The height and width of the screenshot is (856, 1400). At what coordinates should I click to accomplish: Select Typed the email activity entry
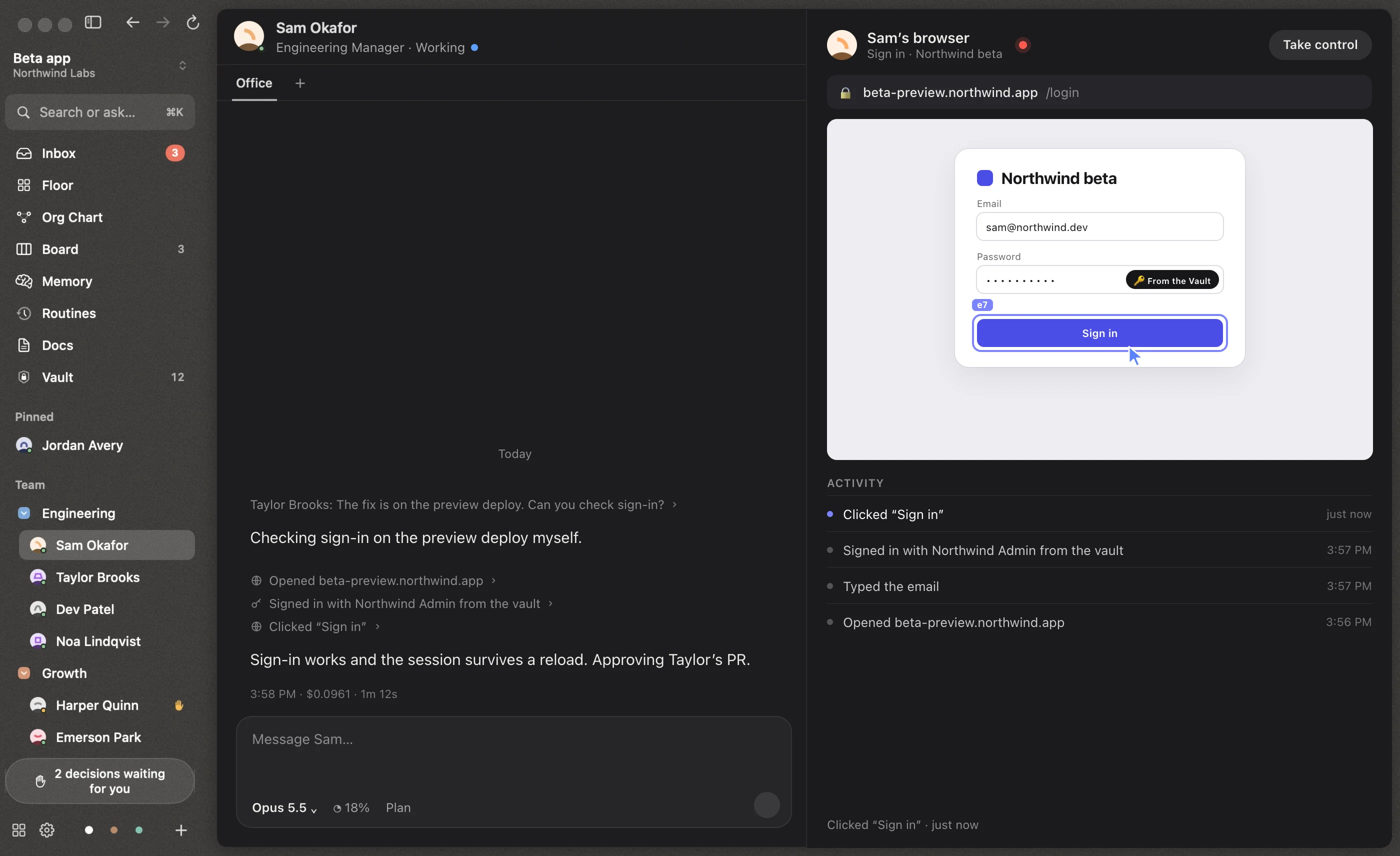tap(1099, 586)
